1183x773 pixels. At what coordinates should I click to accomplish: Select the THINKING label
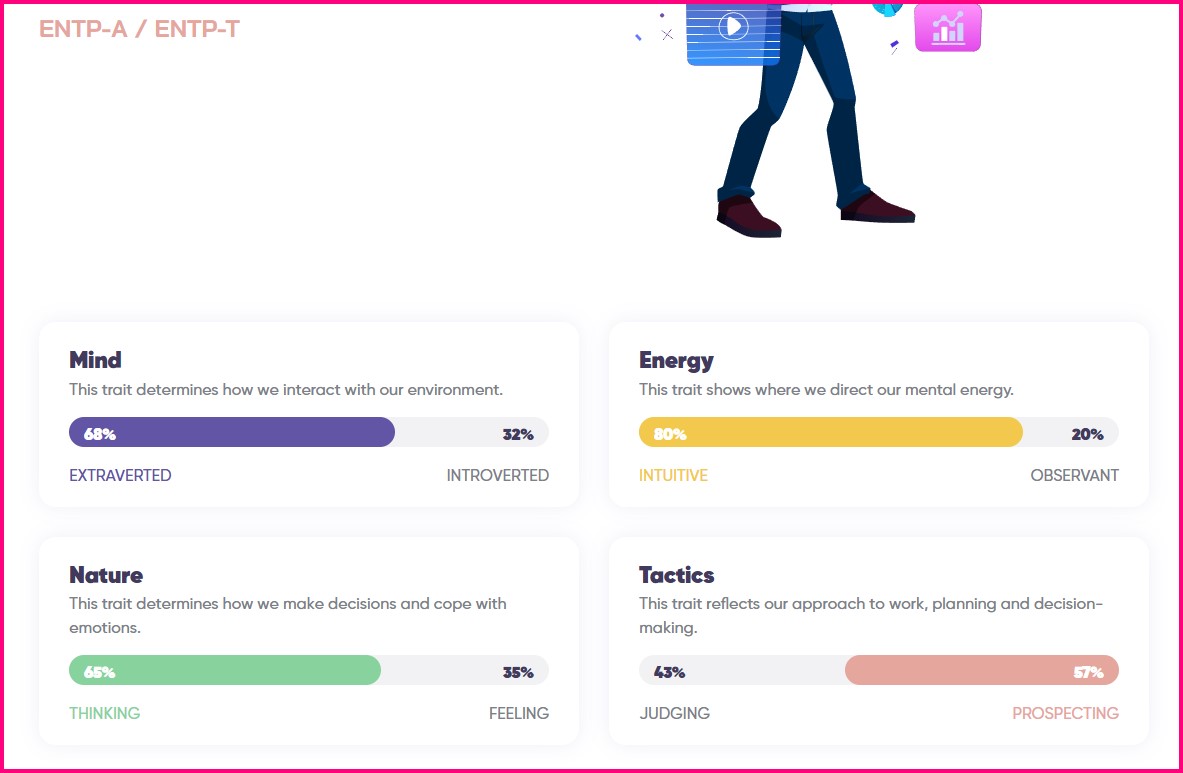104,713
